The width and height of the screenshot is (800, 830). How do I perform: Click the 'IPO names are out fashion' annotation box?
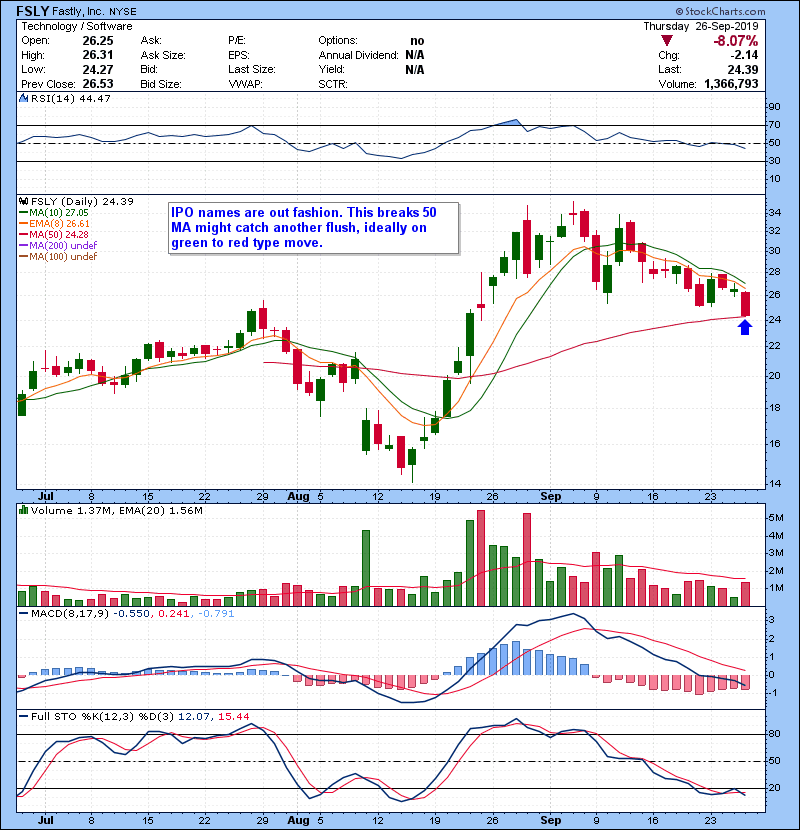click(x=313, y=229)
